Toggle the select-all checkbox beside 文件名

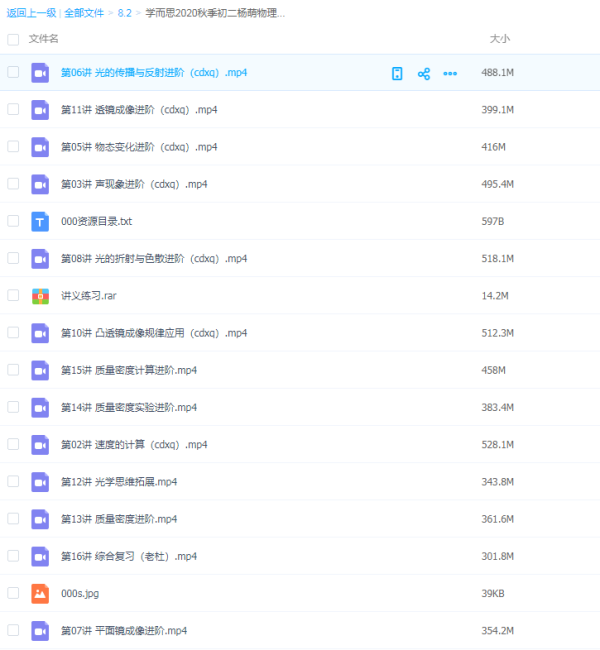(x=13, y=39)
